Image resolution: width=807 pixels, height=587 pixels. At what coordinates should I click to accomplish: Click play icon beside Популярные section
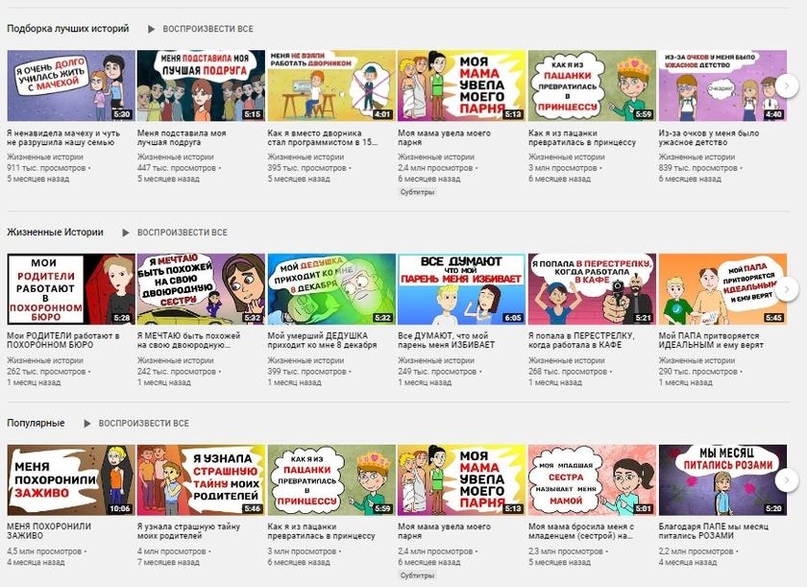[87, 423]
